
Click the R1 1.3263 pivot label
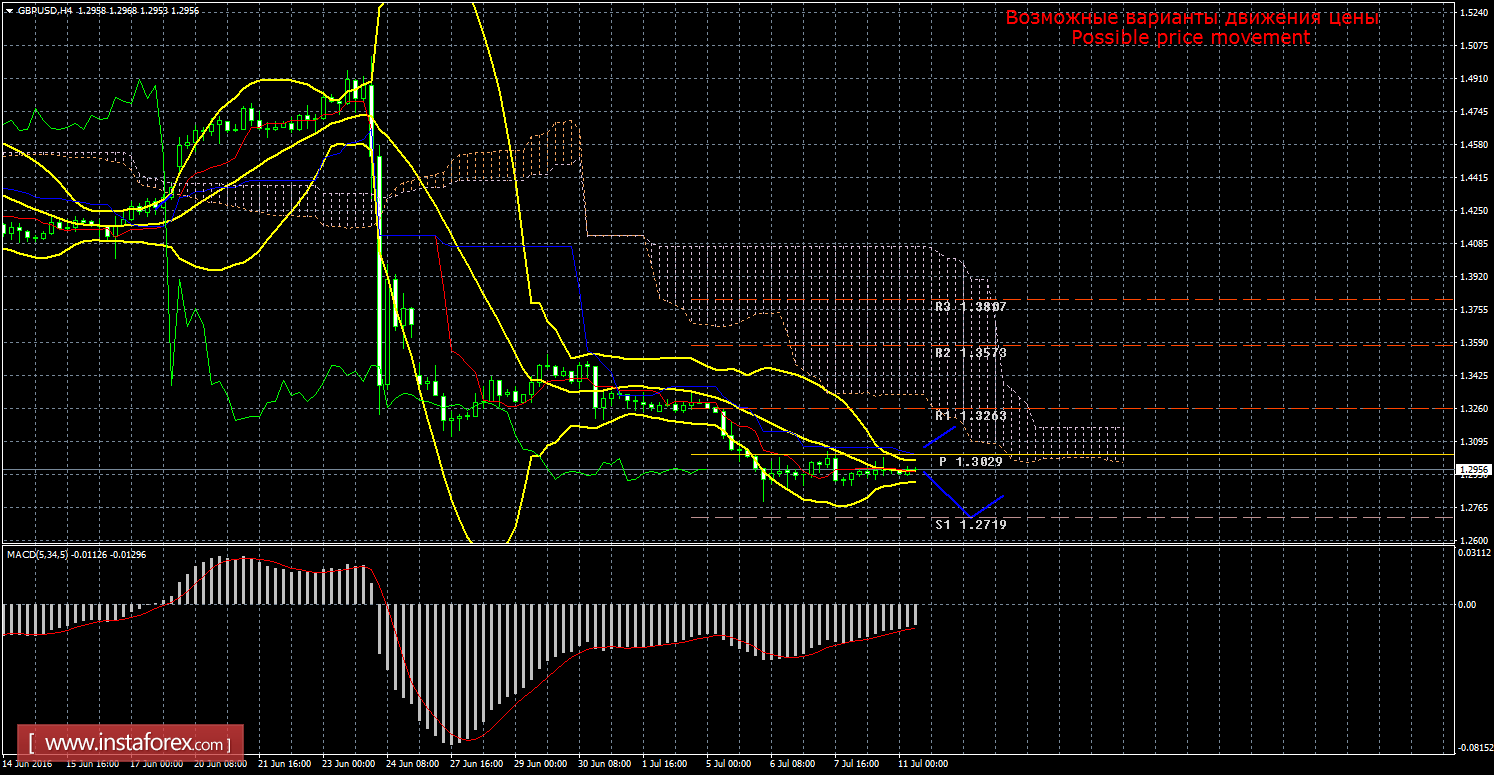coord(970,415)
